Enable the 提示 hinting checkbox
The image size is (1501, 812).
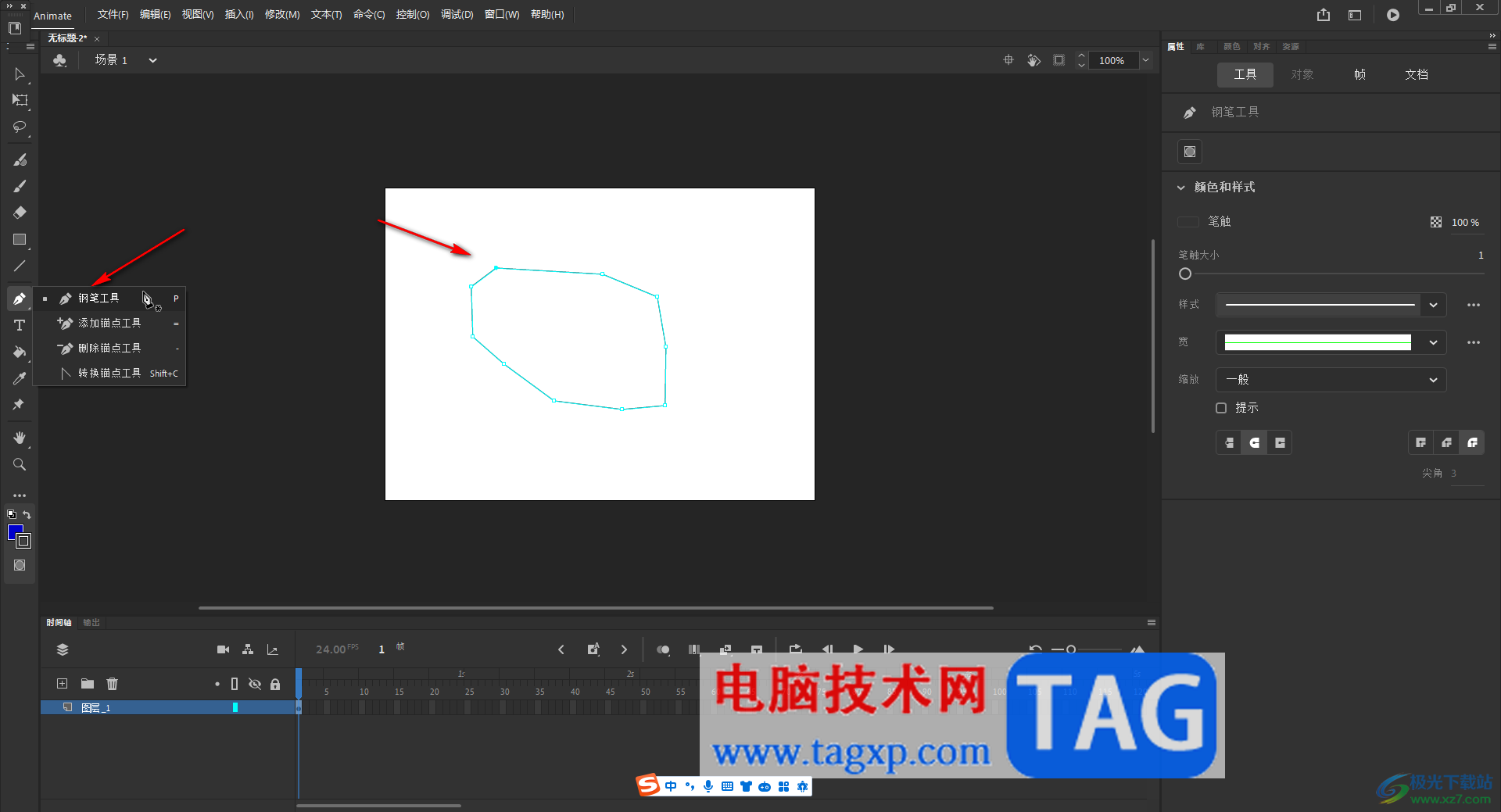[x=1221, y=408]
